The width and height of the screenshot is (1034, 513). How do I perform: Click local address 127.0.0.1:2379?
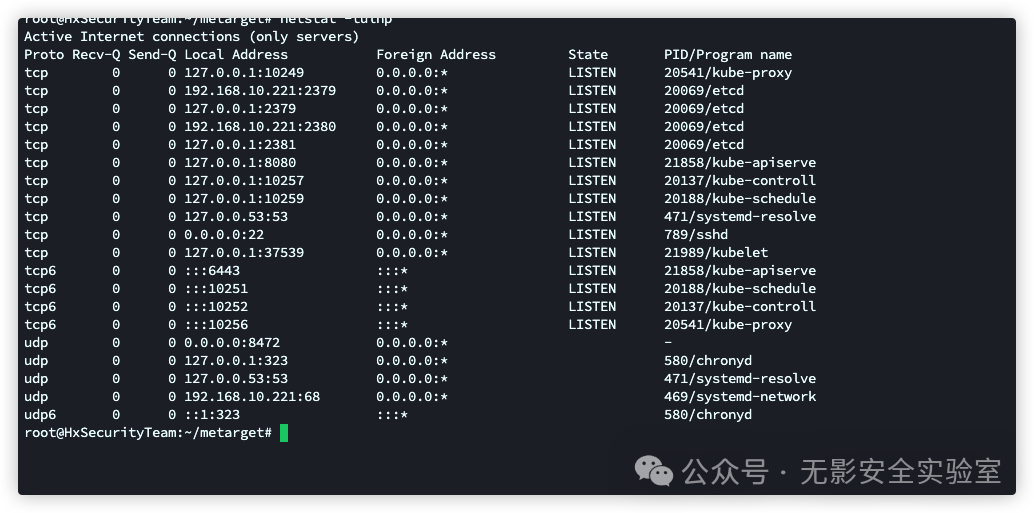click(240, 109)
